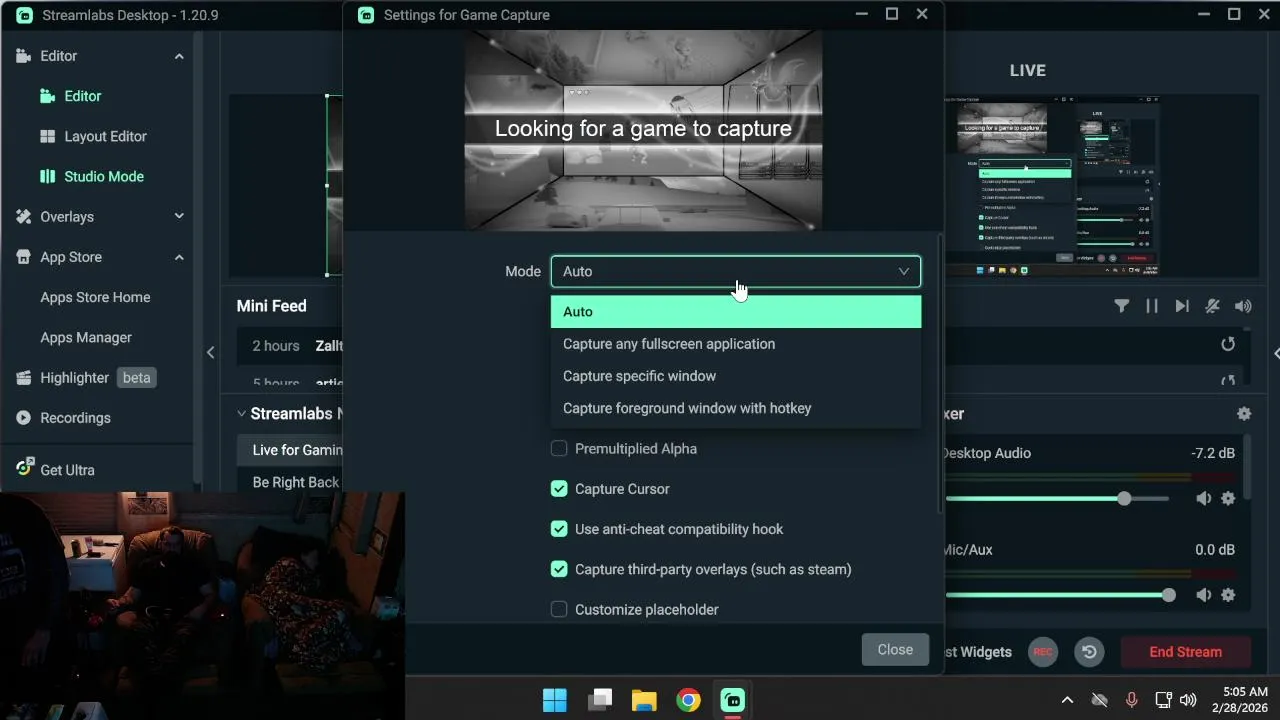Click the Mode dropdown chevron arrow
The height and width of the screenshot is (720, 1280).
tap(904, 271)
